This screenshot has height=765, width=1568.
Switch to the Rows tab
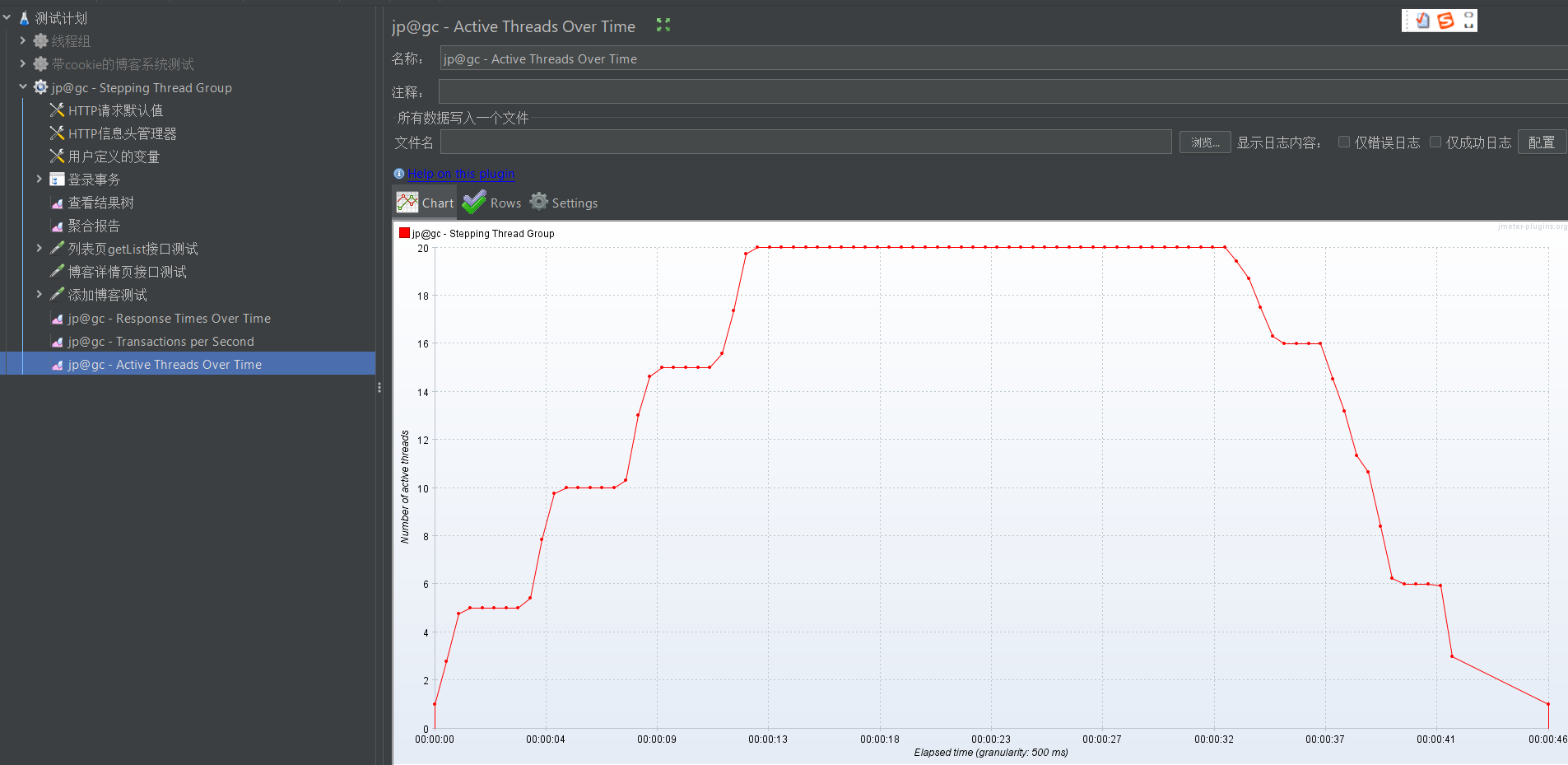pyautogui.click(x=492, y=203)
